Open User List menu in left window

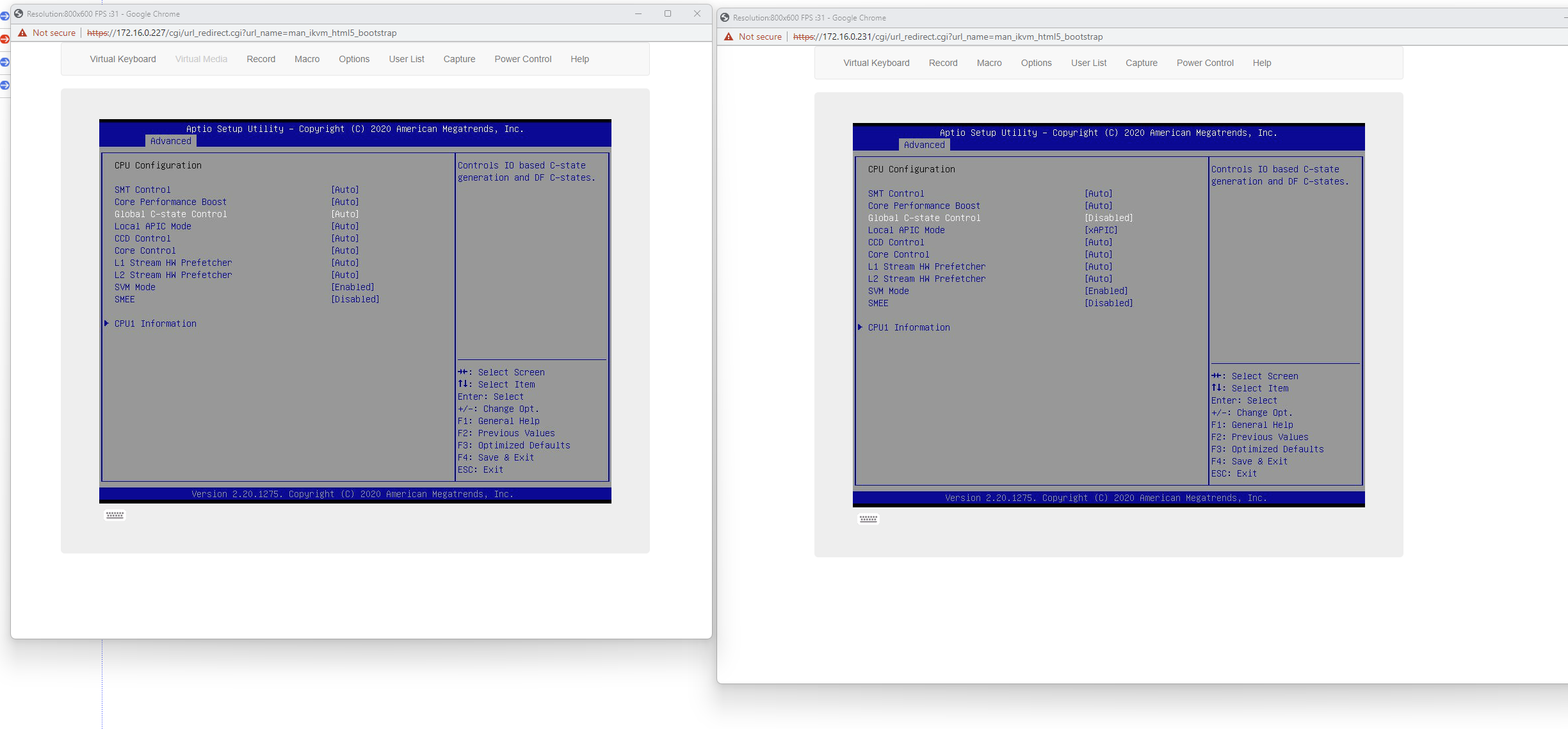407,59
